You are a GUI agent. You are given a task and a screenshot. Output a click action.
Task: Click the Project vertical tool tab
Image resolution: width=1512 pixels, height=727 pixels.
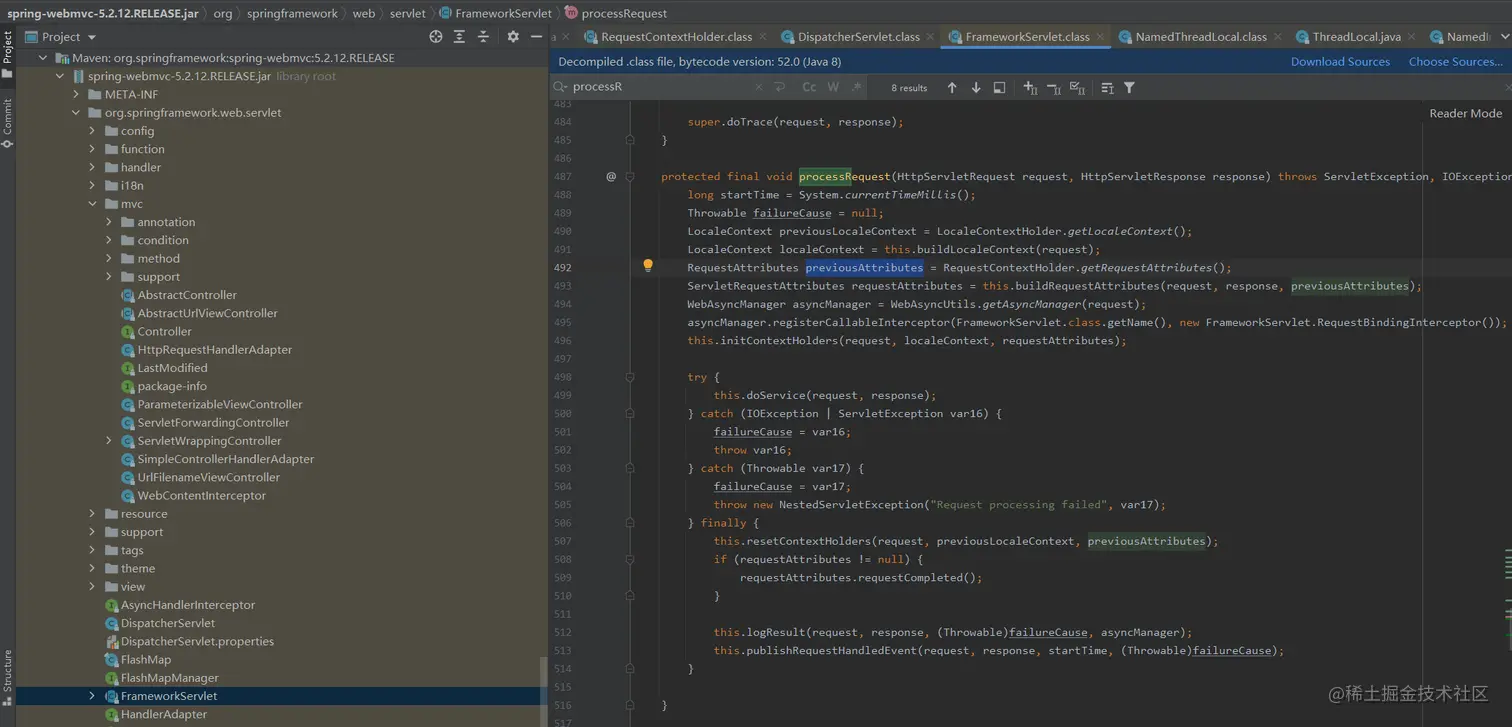click(7, 55)
